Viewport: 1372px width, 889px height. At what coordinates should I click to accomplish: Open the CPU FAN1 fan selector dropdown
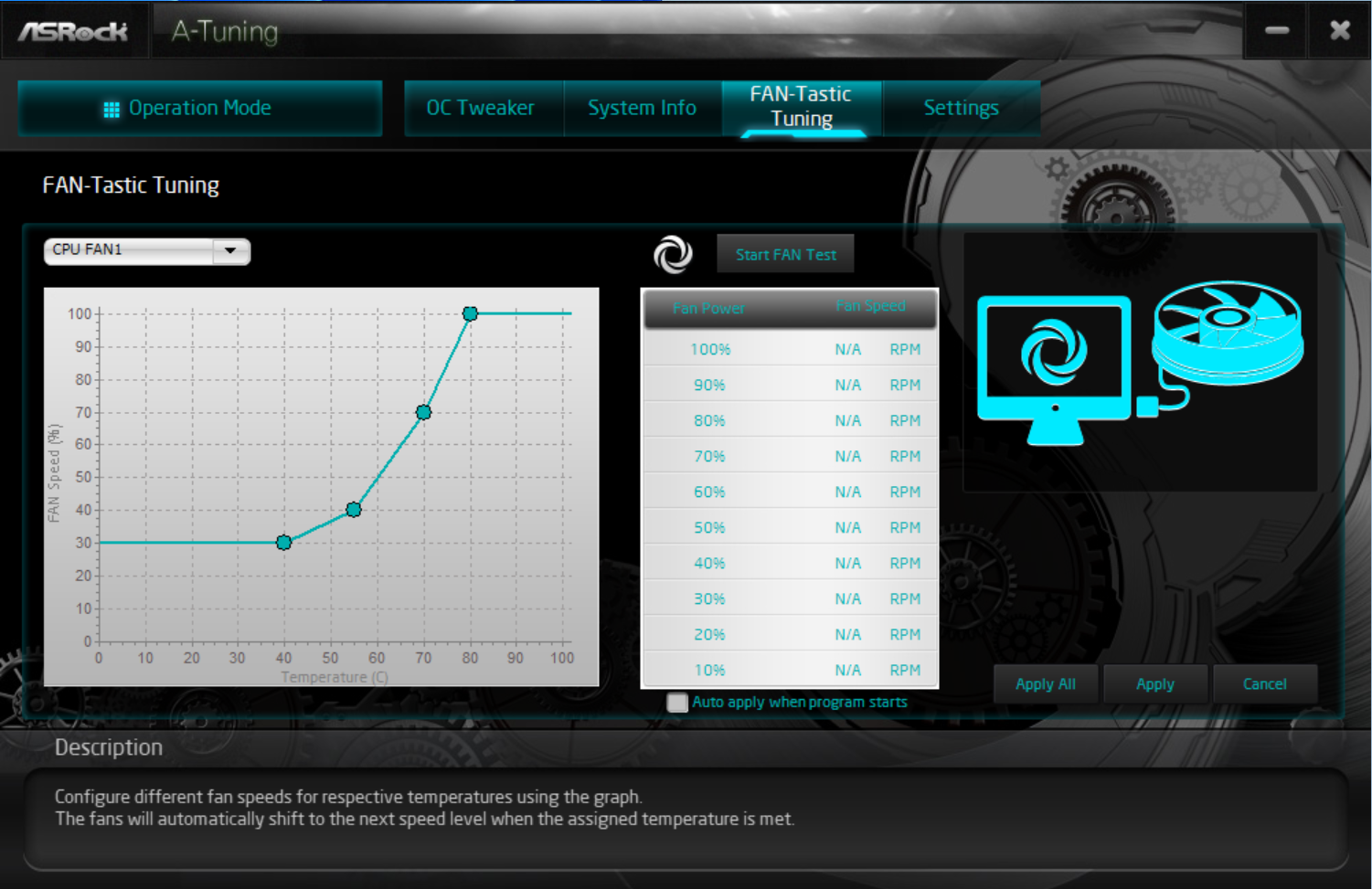(x=146, y=251)
